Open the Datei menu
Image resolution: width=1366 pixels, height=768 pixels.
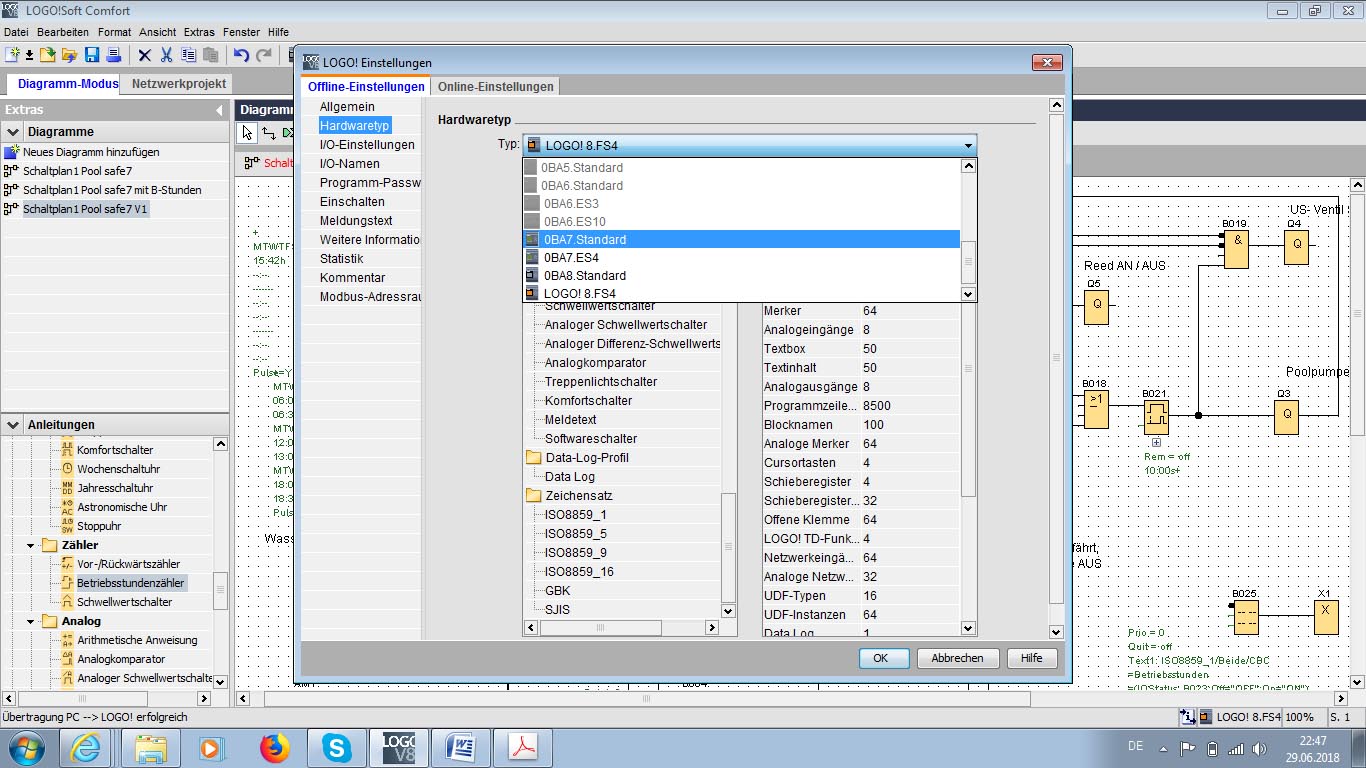[x=16, y=32]
